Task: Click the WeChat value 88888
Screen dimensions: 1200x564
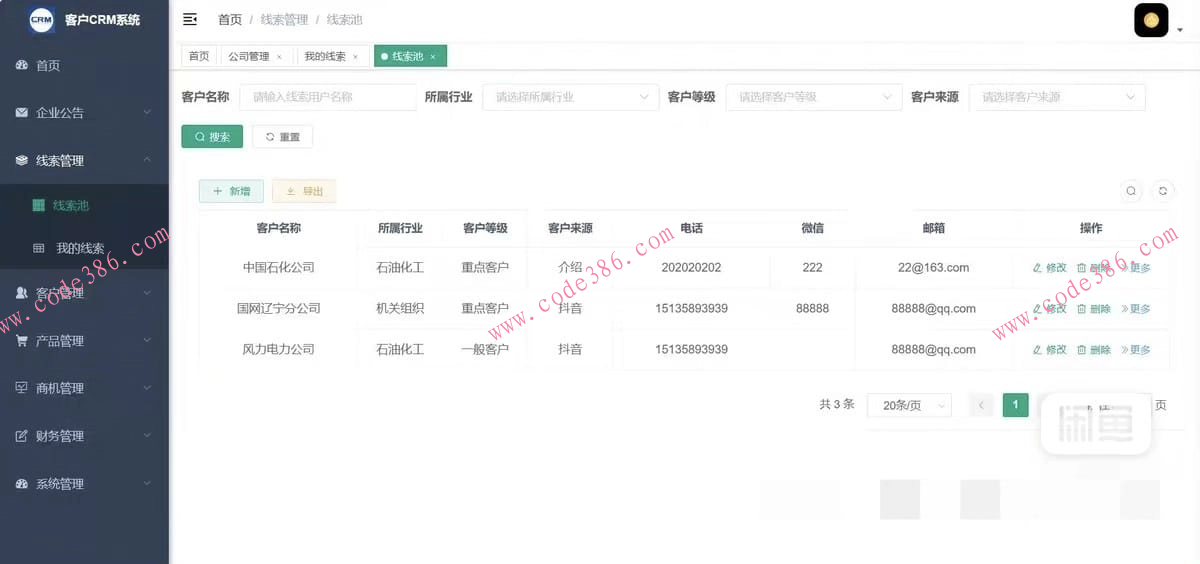Action: pos(812,309)
